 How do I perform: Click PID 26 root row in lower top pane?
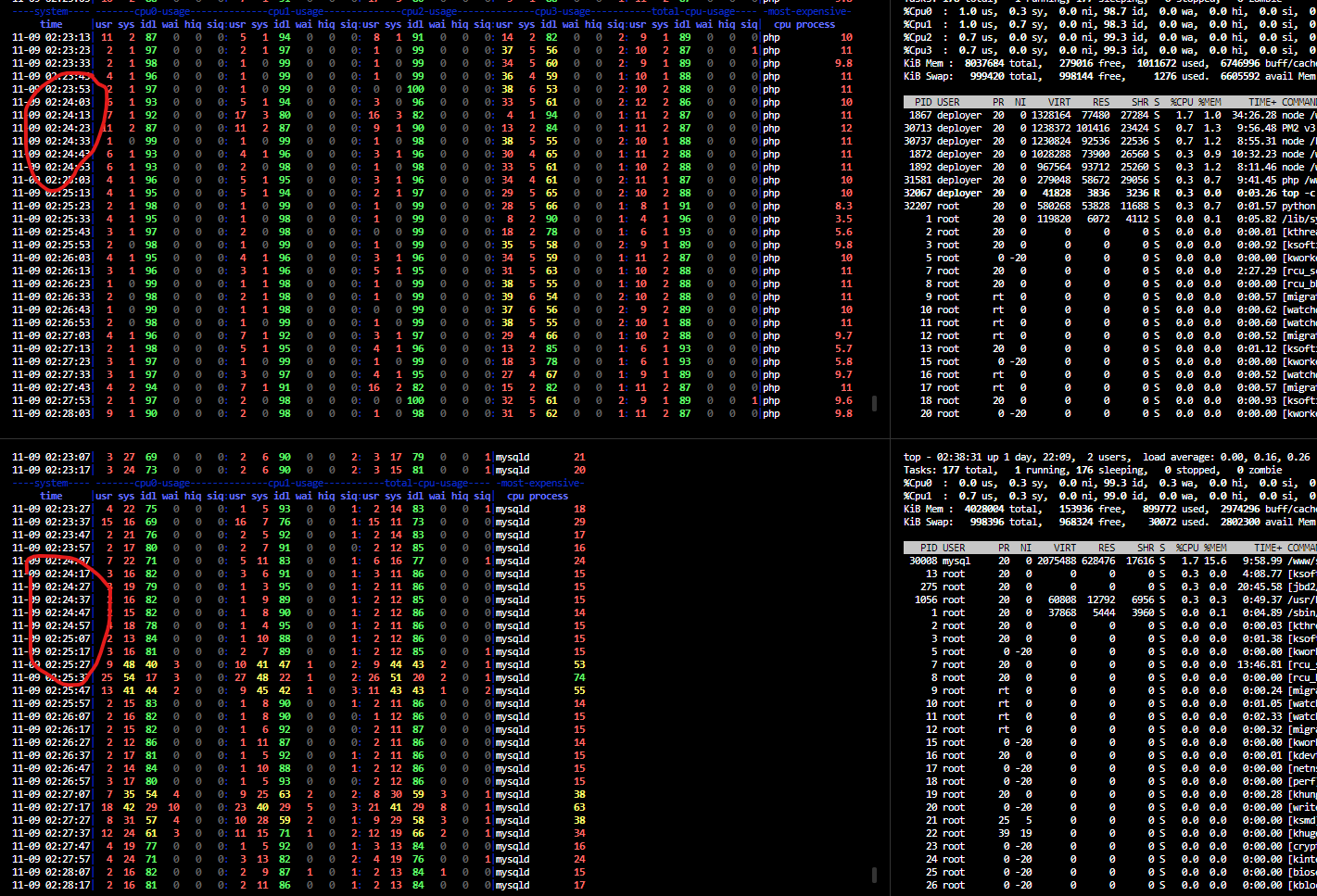[1110, 885]
